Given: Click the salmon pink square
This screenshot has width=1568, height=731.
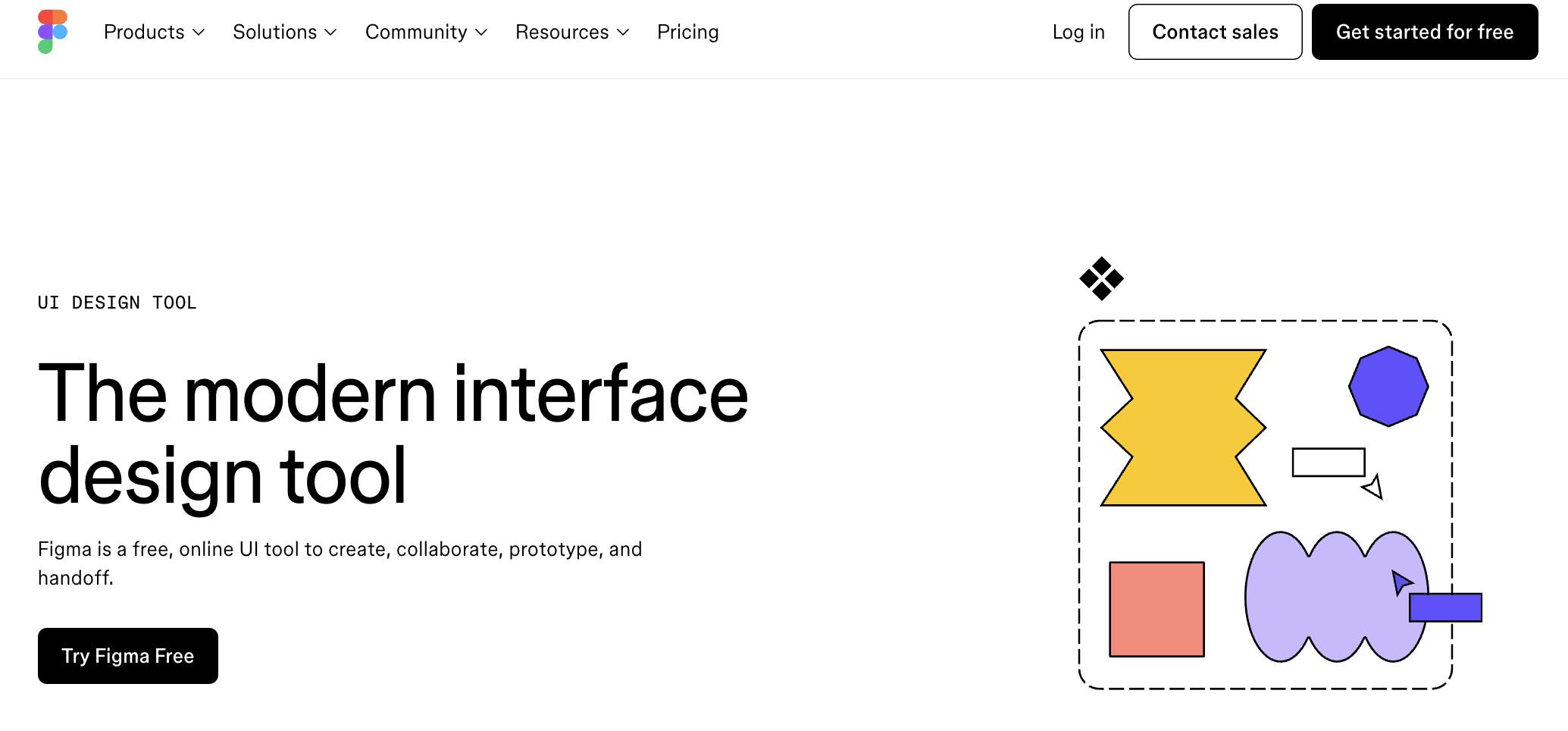Looking at the screenshot, I should pyautogui.click(x=1156, y=609).
